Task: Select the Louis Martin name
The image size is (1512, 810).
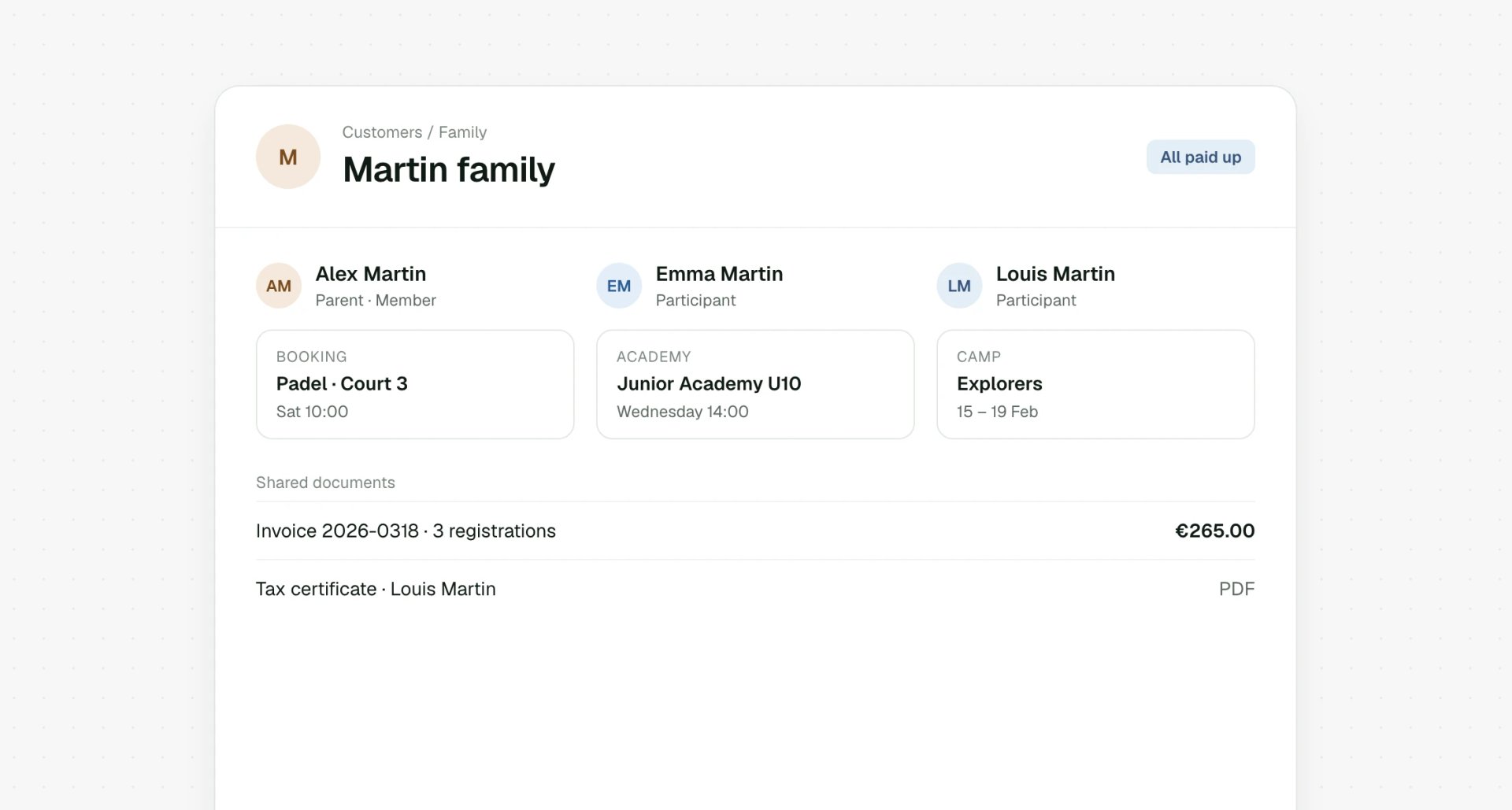Action: tap(1055, 274)
